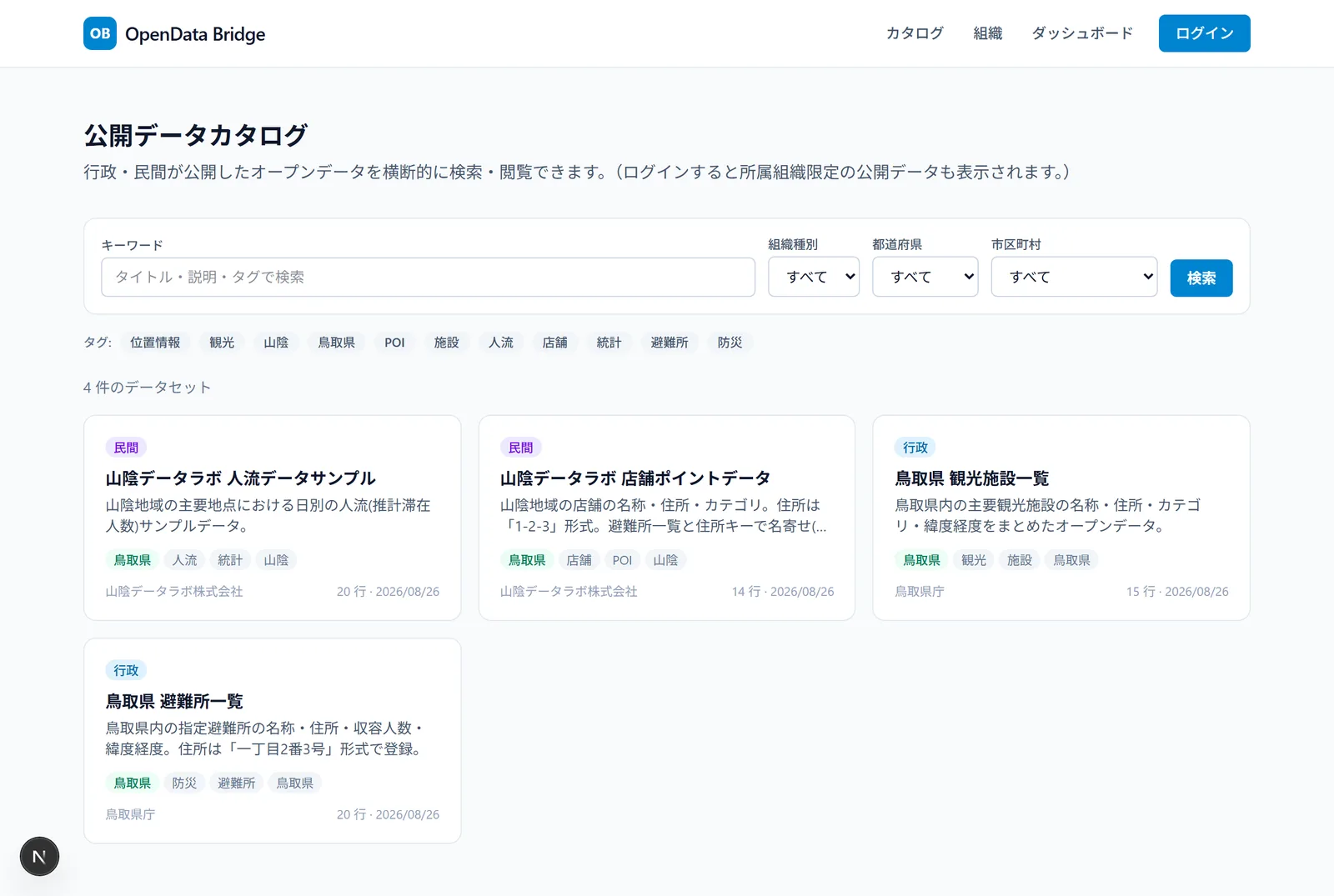Click 民間 badge on 店舗ポイントデータ card

click(521, 448)
